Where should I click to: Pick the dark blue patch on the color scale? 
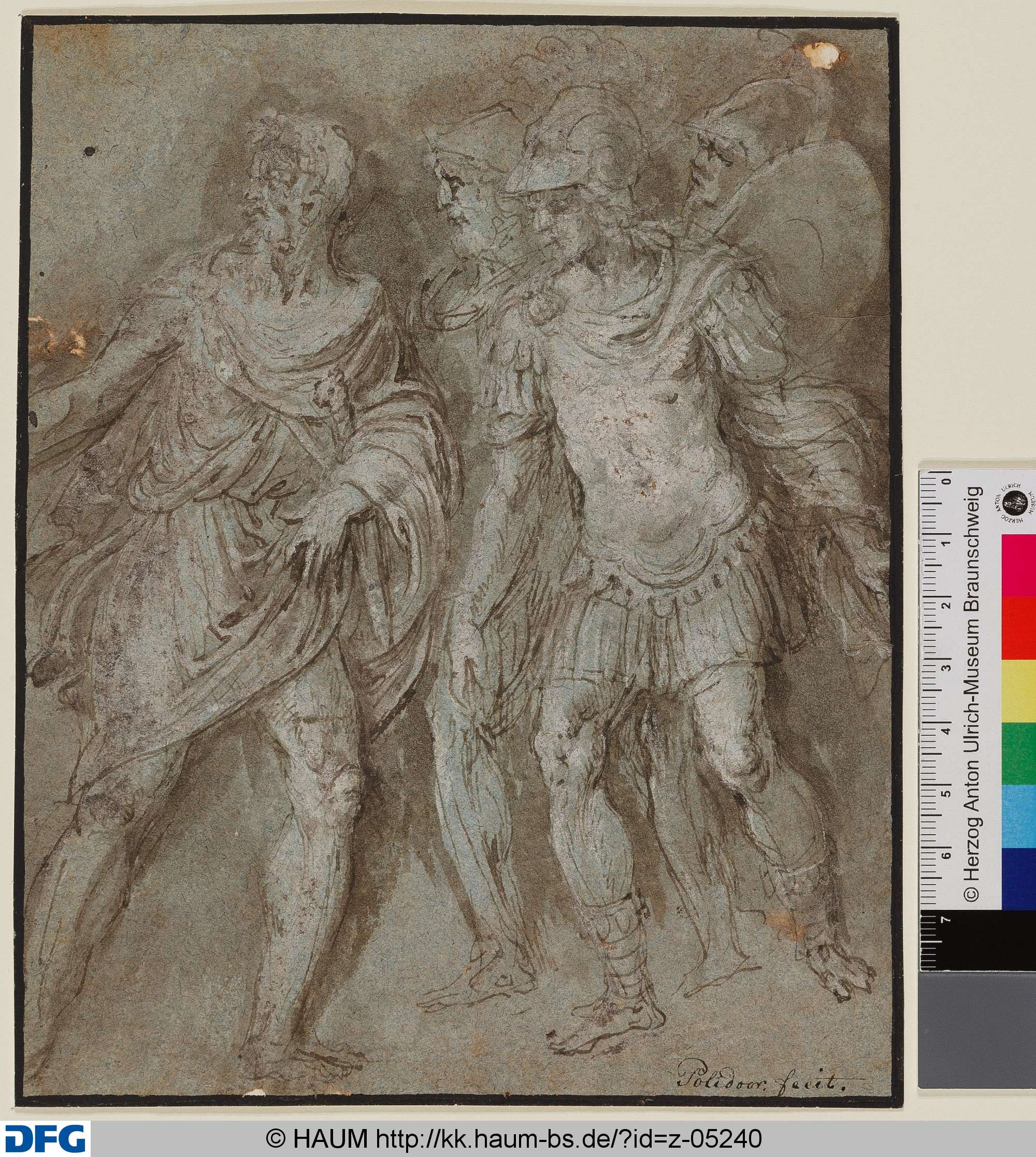coord(1018,878)
